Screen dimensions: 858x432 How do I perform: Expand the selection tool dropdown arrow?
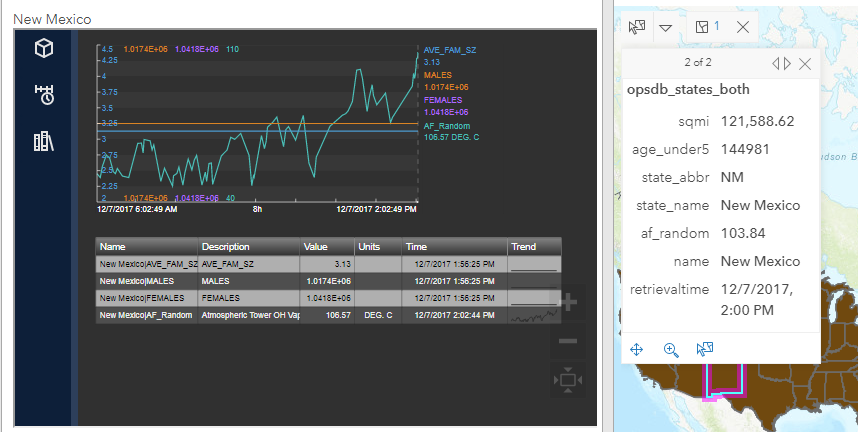pos(665,28)
